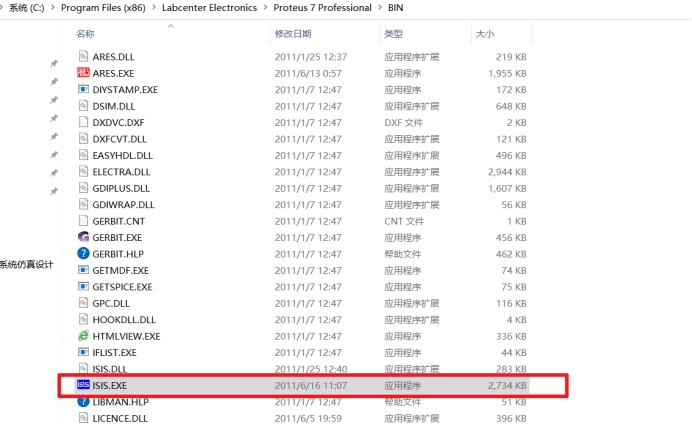This screenshot has width=692, height=427.
Task: Expand chevron after Labcenter Electronics breadcrumb
Action: point(265,7)
